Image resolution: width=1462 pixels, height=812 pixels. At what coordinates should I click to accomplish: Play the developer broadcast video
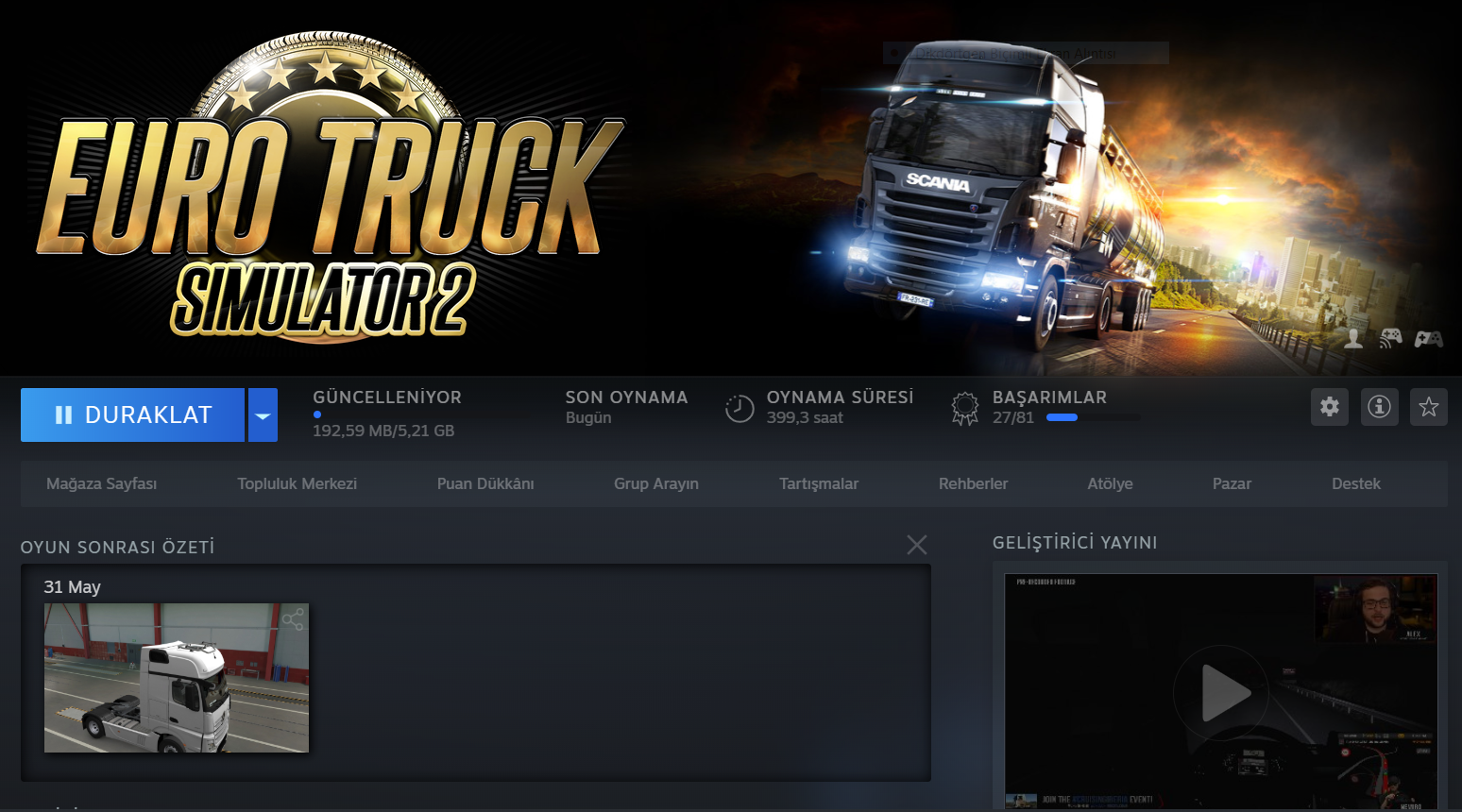1221,693
